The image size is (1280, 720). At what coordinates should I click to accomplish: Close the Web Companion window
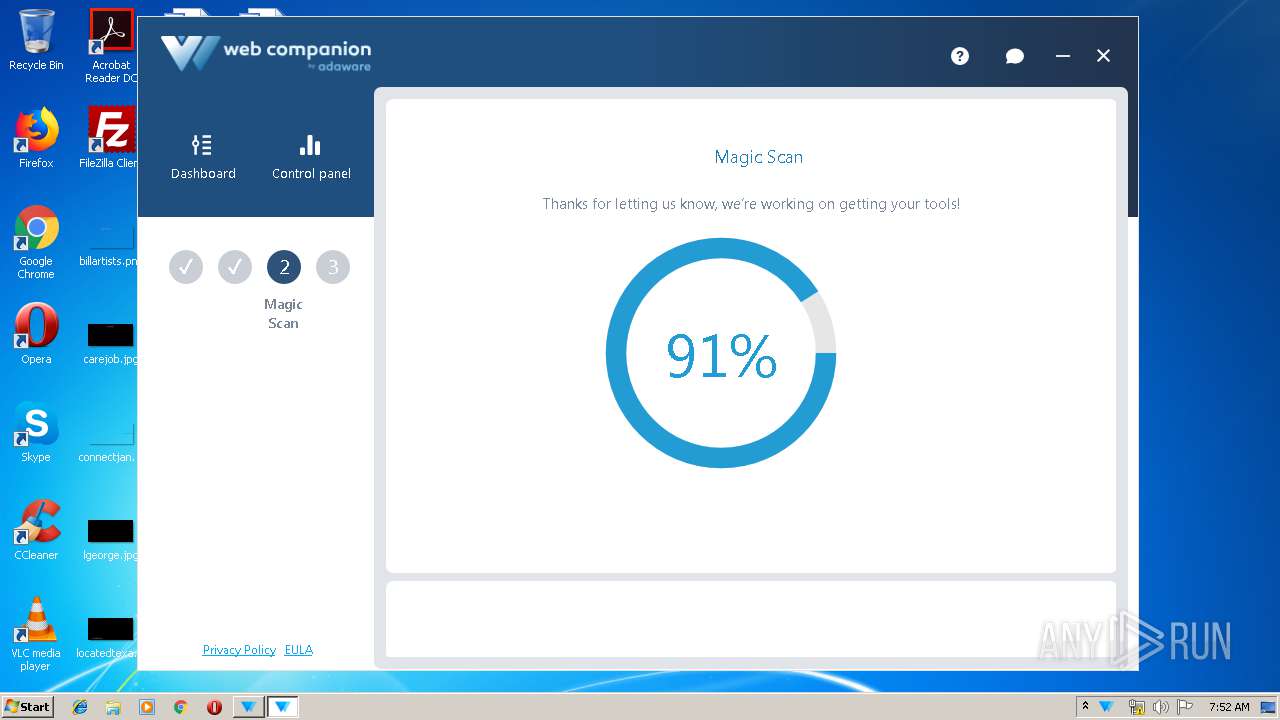point(1103,56)
